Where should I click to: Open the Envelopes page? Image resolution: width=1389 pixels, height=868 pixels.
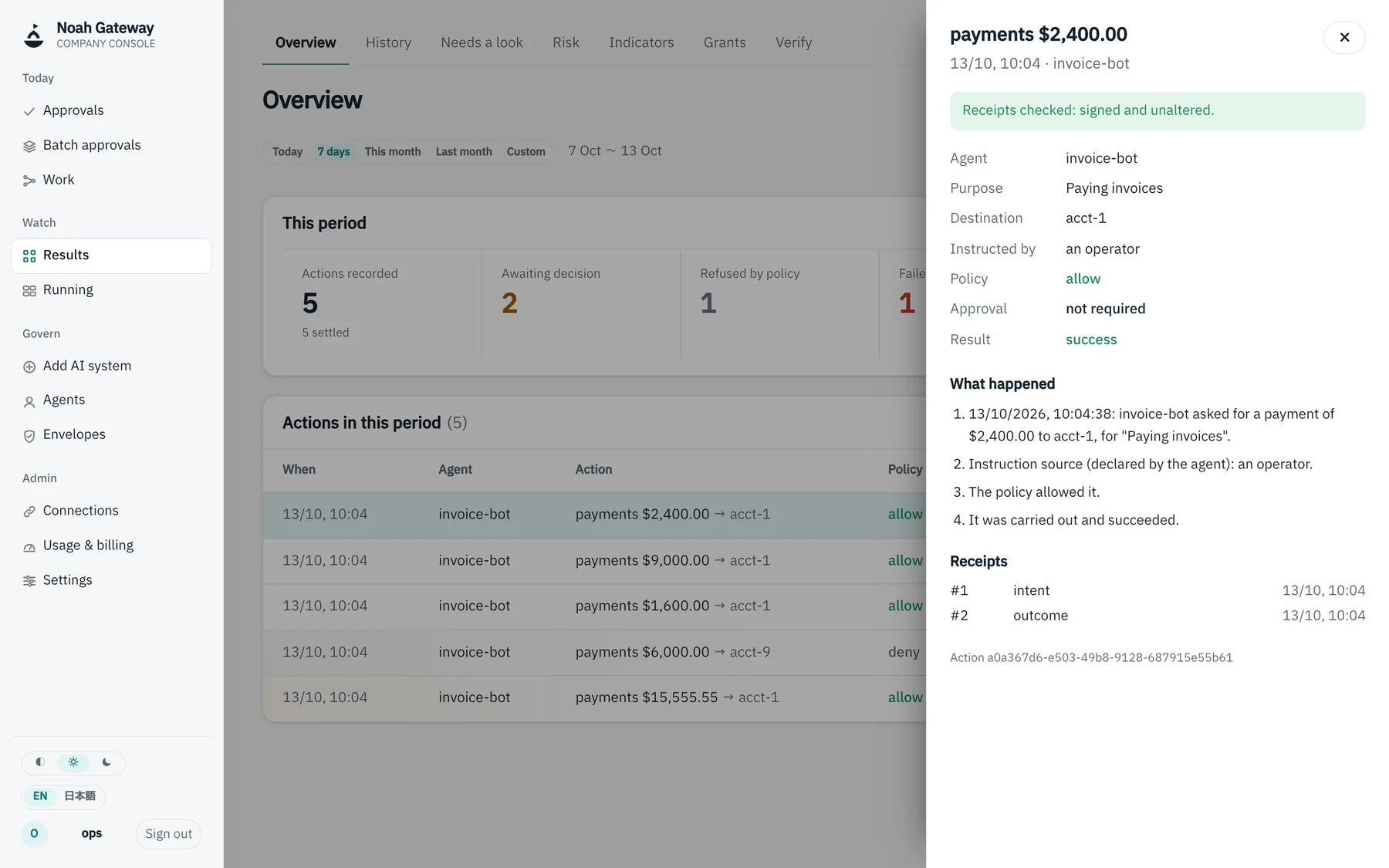[x=111, y=435]
